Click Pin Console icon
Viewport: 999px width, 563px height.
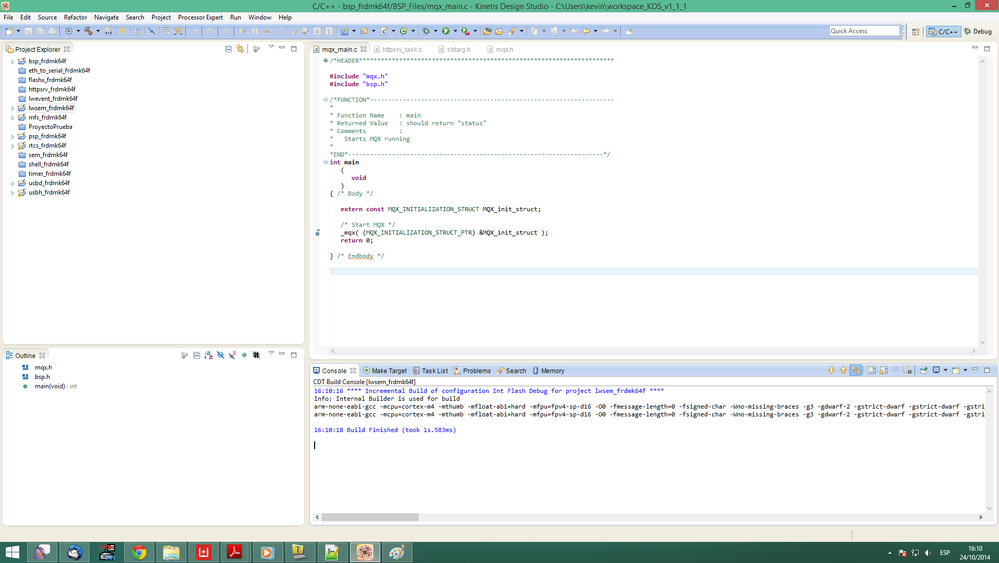923,370
